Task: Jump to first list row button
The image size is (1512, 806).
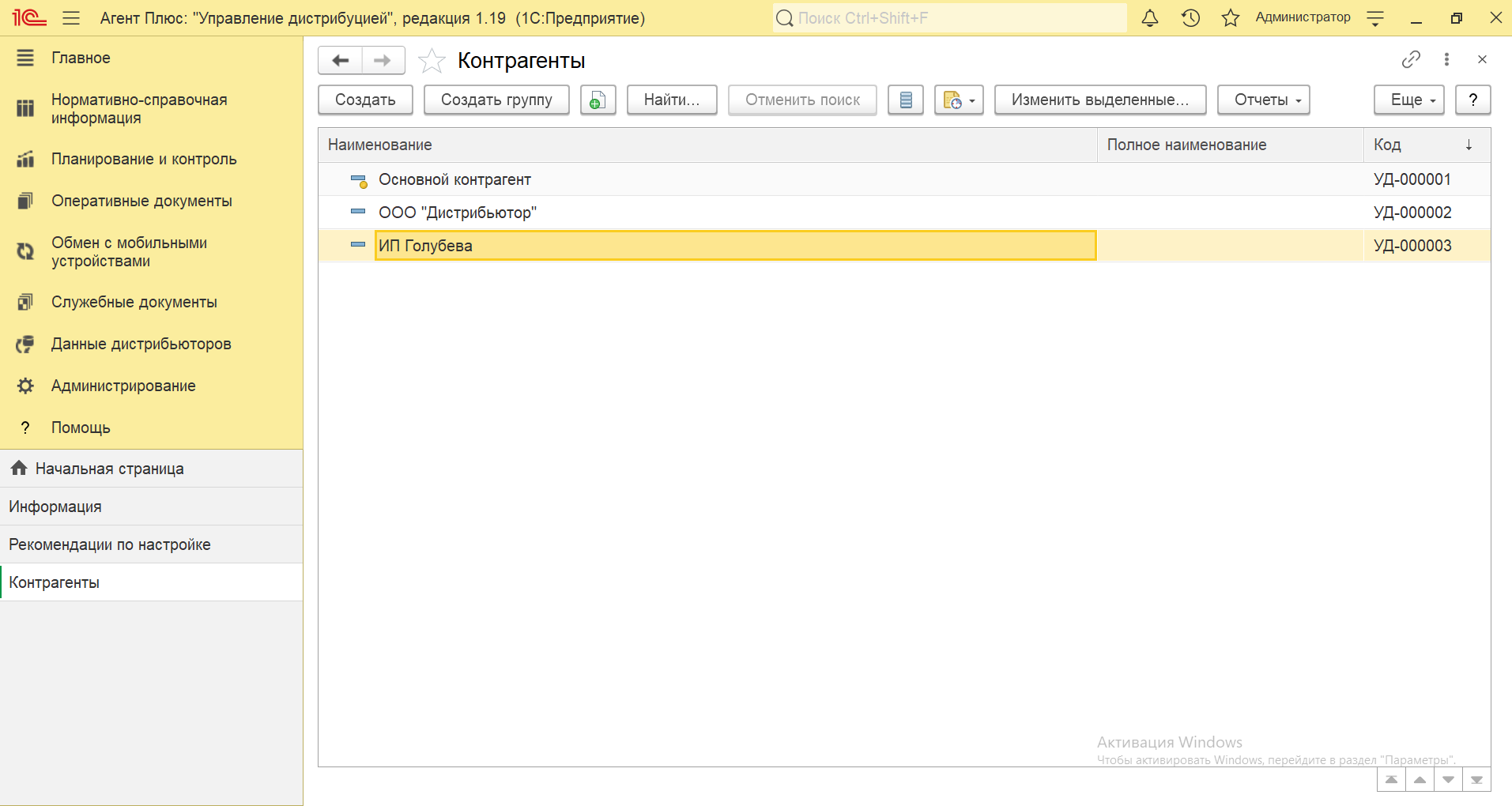Action: click(x=1391, y=779)
